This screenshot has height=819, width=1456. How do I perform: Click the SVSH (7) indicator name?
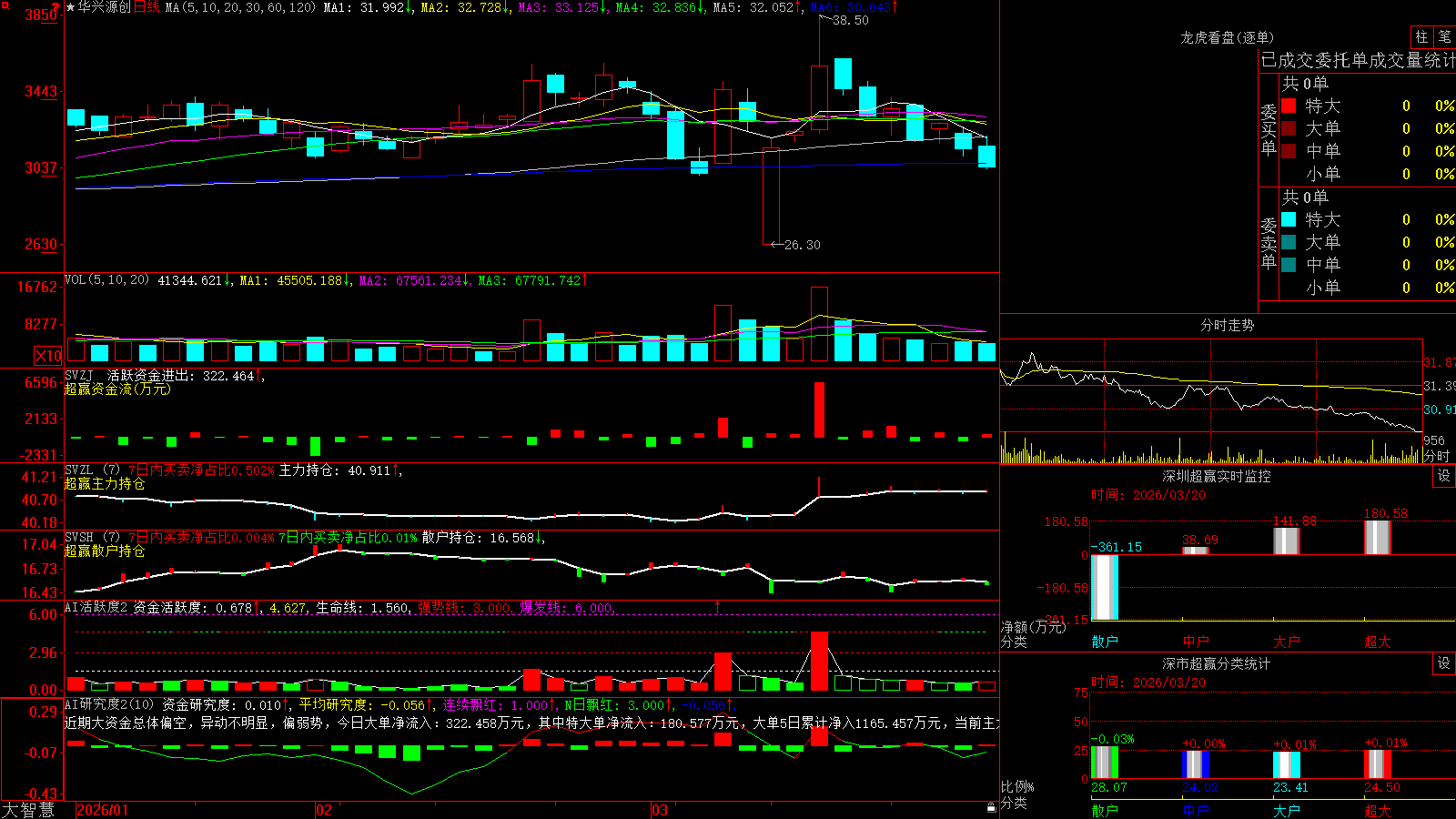coord(92,538)
